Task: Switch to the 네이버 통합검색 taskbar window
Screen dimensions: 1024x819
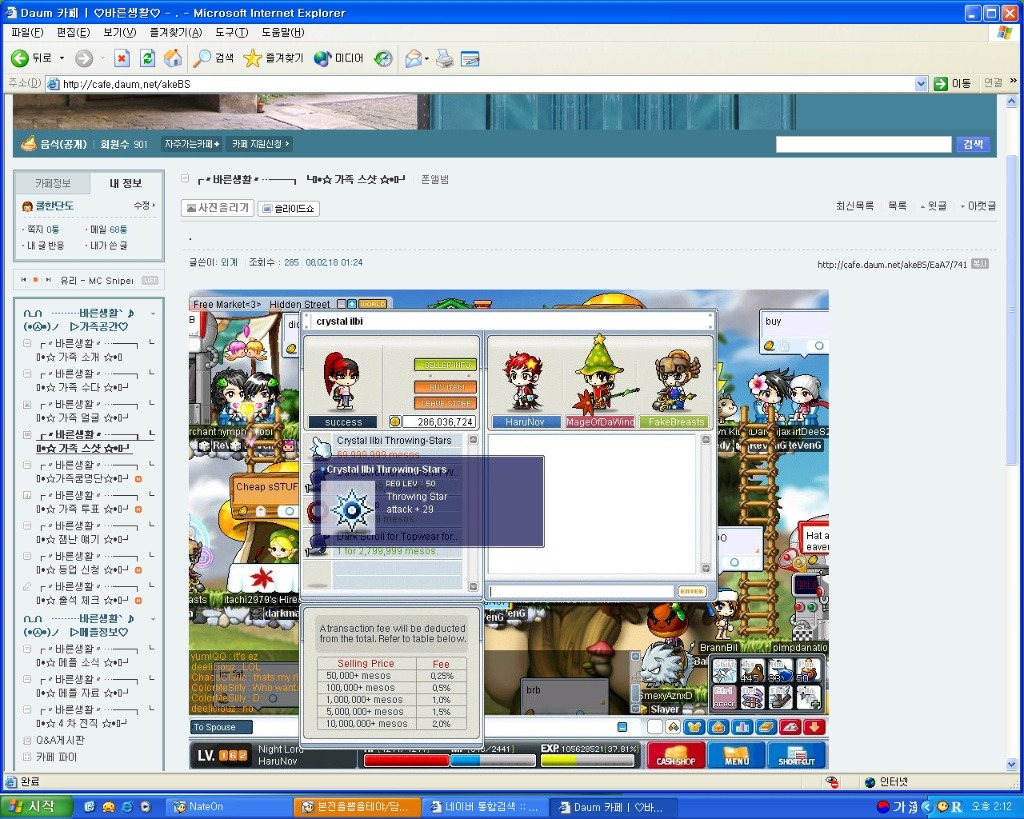Action: pyautogui.click(x=483, y=807)
